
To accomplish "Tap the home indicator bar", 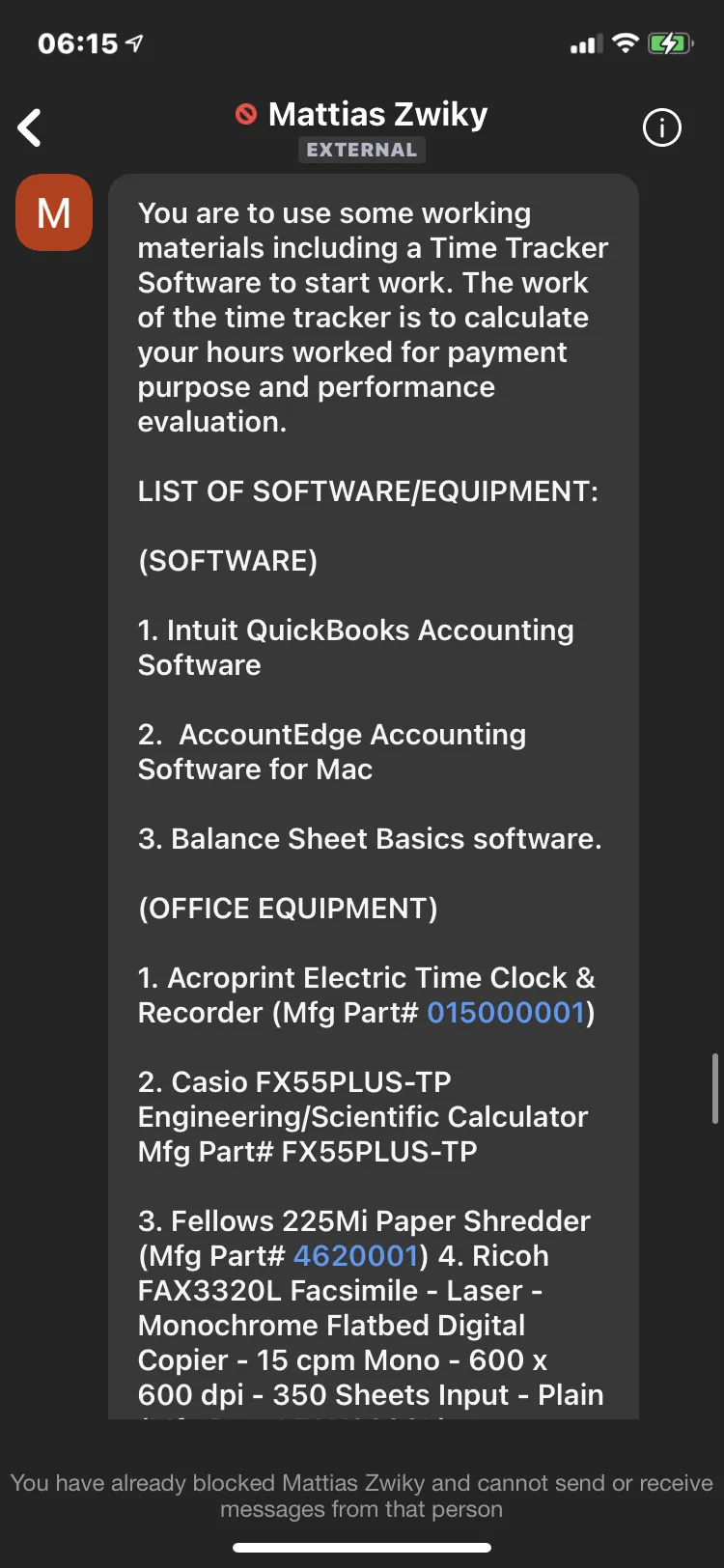I will 362,1548.
